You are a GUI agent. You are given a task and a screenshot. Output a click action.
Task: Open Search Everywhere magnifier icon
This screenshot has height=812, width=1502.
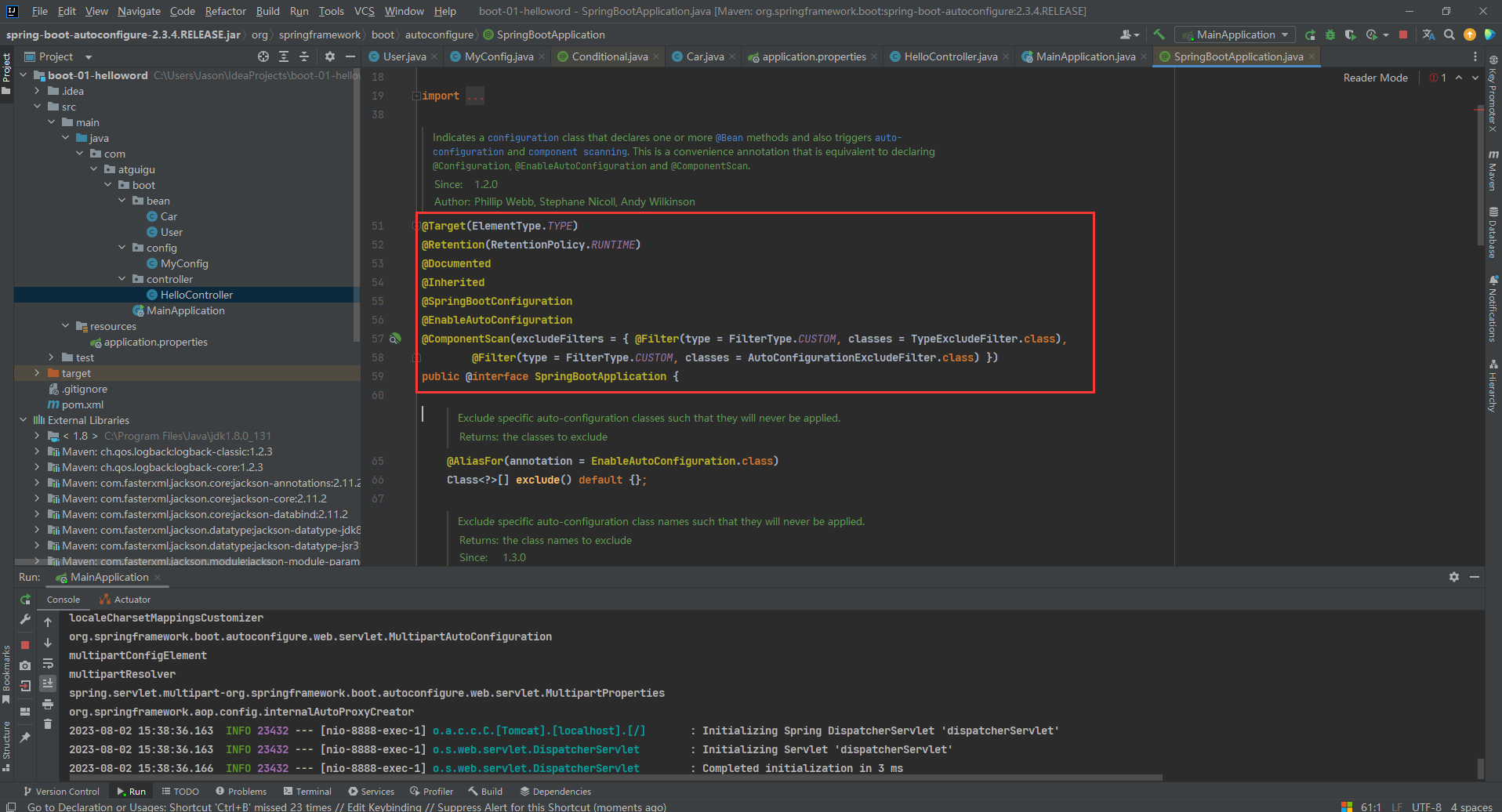click(x=1449, y=34)
